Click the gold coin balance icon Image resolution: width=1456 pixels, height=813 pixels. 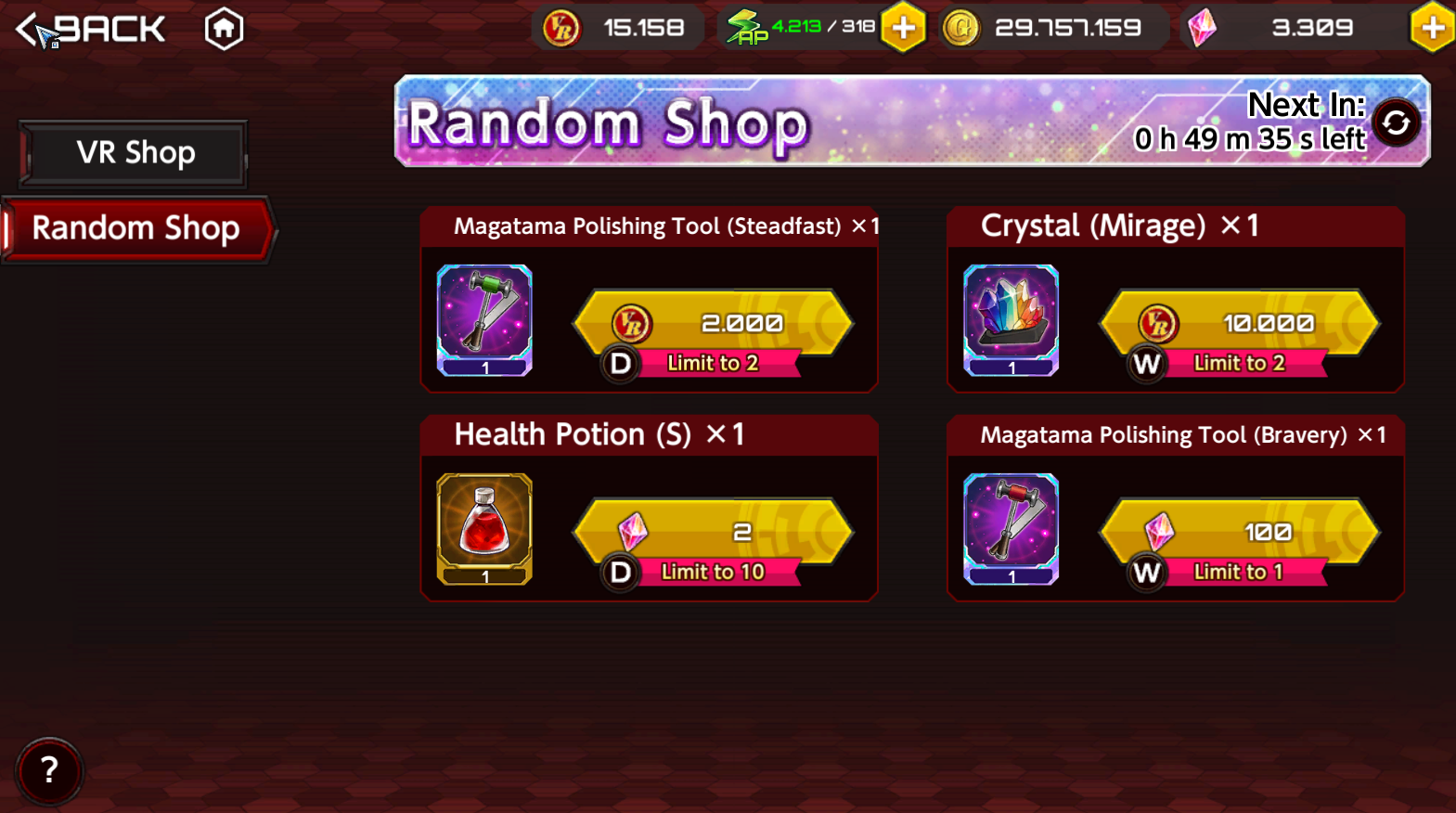(x=960, y=28)
